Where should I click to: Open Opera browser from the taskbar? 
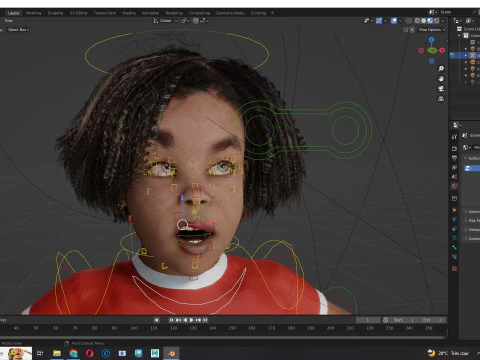(x=90, y=353)
